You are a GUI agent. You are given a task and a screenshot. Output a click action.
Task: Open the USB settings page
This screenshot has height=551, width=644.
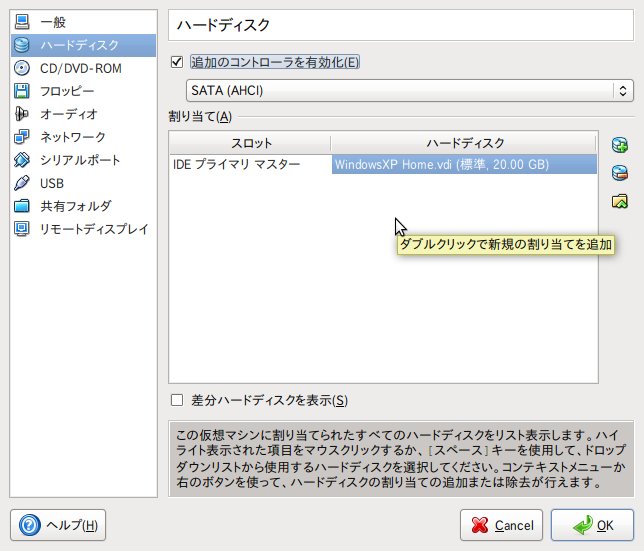click(x=83, y=183)
